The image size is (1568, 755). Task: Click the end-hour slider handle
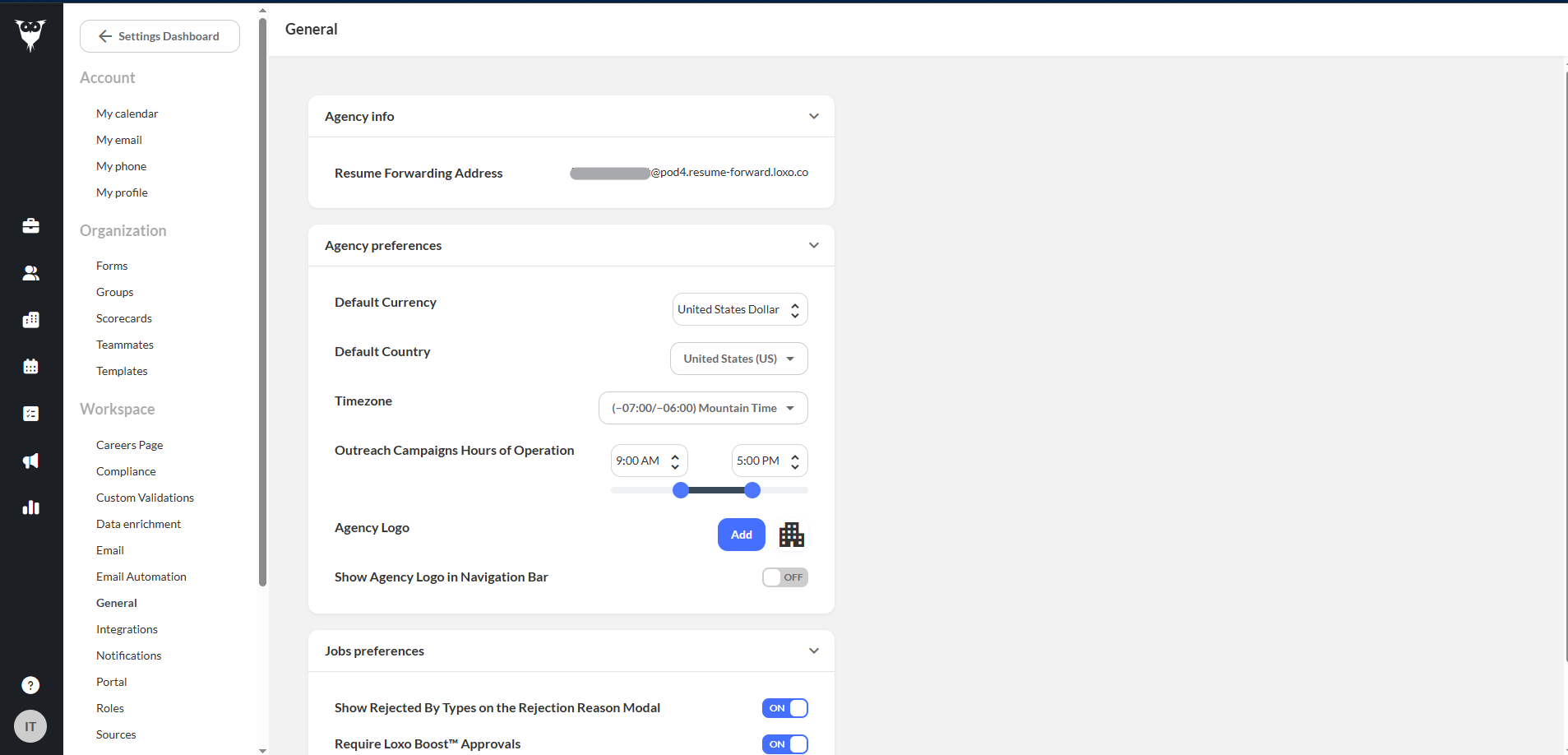coord(752,490)
